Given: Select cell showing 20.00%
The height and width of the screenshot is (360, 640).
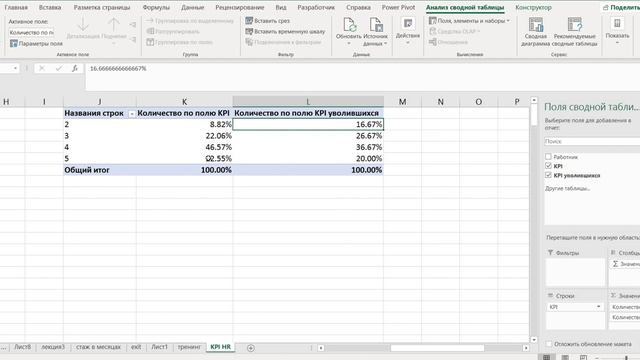Looking at the screenshot, I should (x=308, y=159).
